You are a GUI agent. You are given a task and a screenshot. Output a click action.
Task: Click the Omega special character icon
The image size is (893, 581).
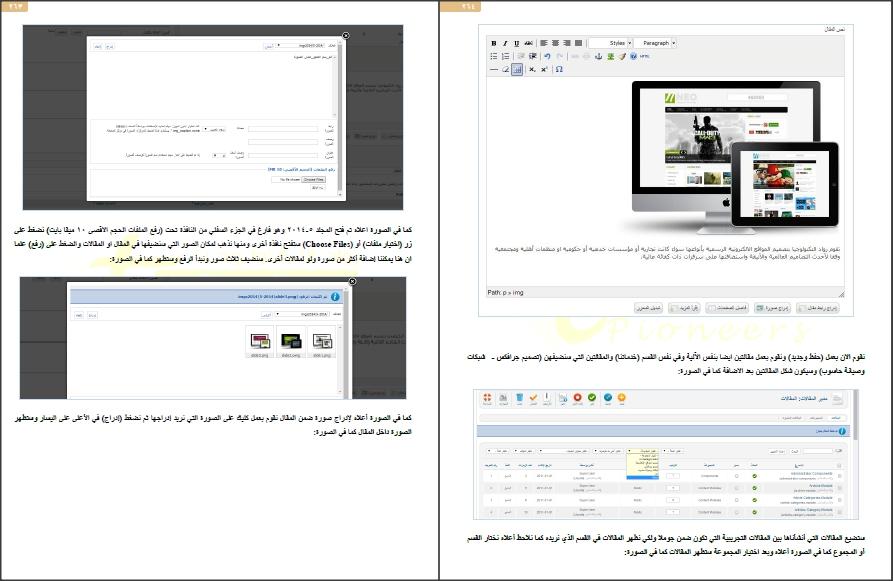pyautogui.click(x=559, y=70)
